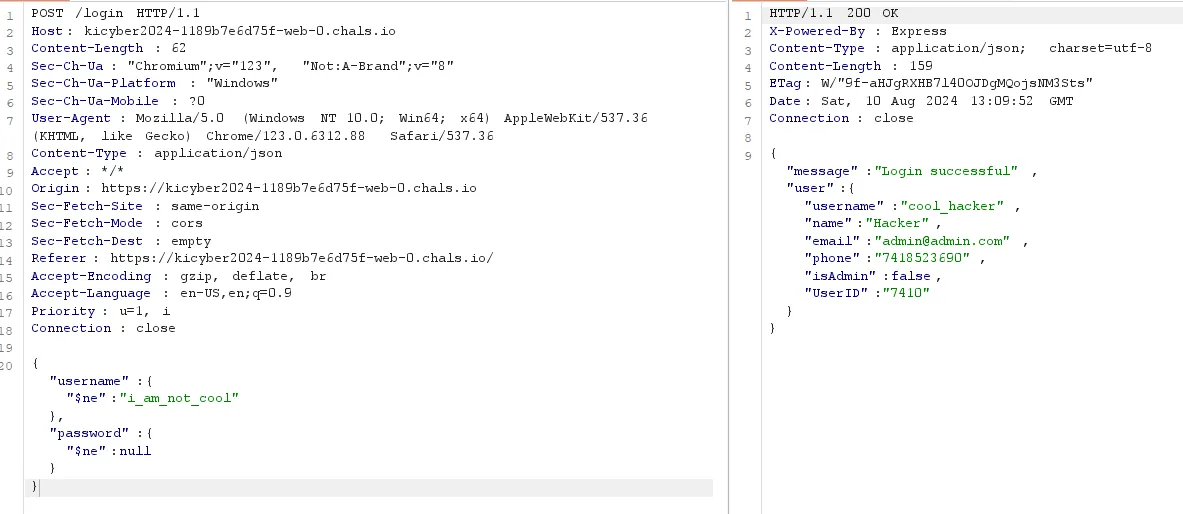
Task: Select the ETag response header
Action: coord(931,83)
